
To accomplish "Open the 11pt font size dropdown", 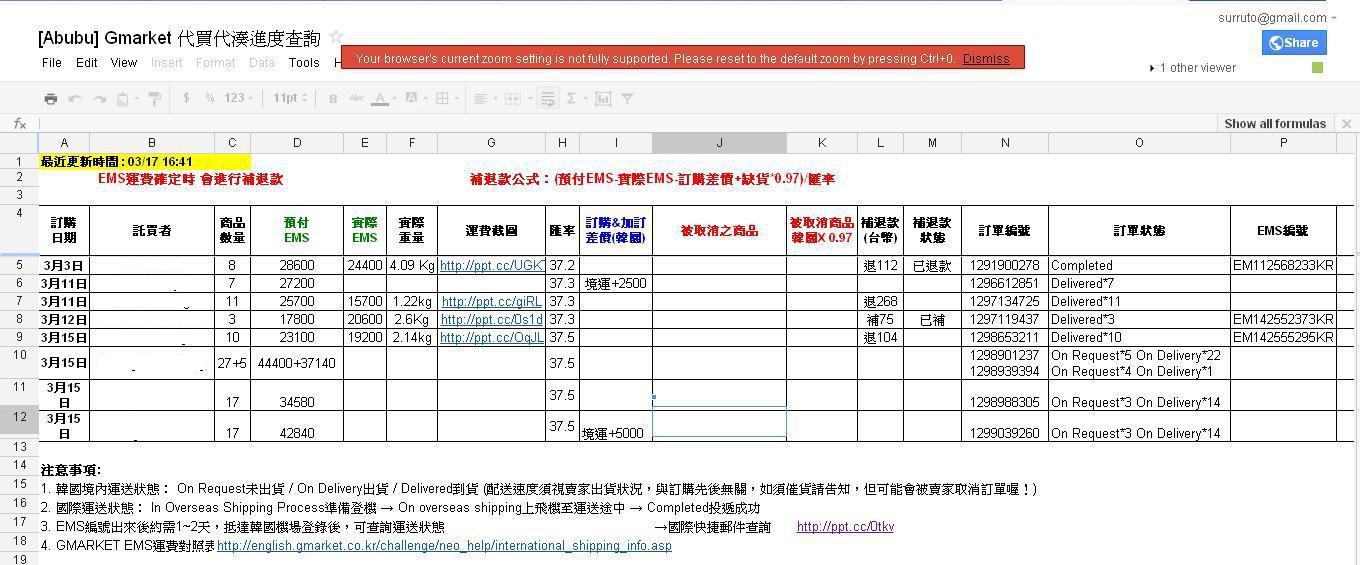I will coord(289,98).
